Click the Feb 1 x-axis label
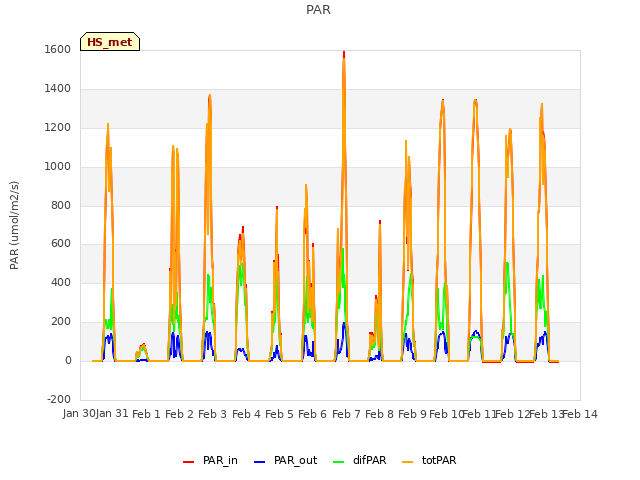The width and height of the screenshot is (640, 480). (146, 414)
